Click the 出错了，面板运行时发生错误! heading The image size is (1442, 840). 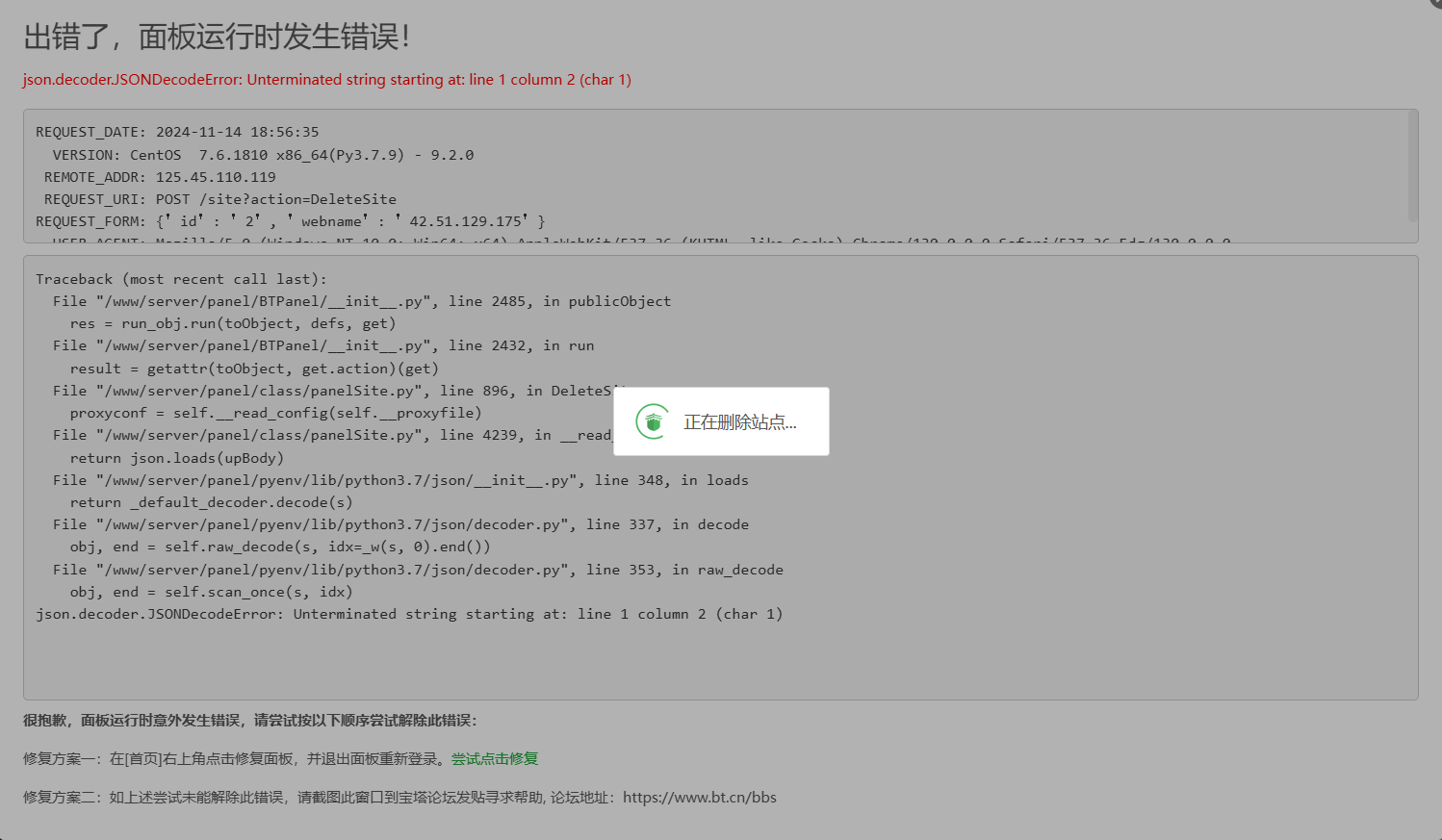coord(217,37)
